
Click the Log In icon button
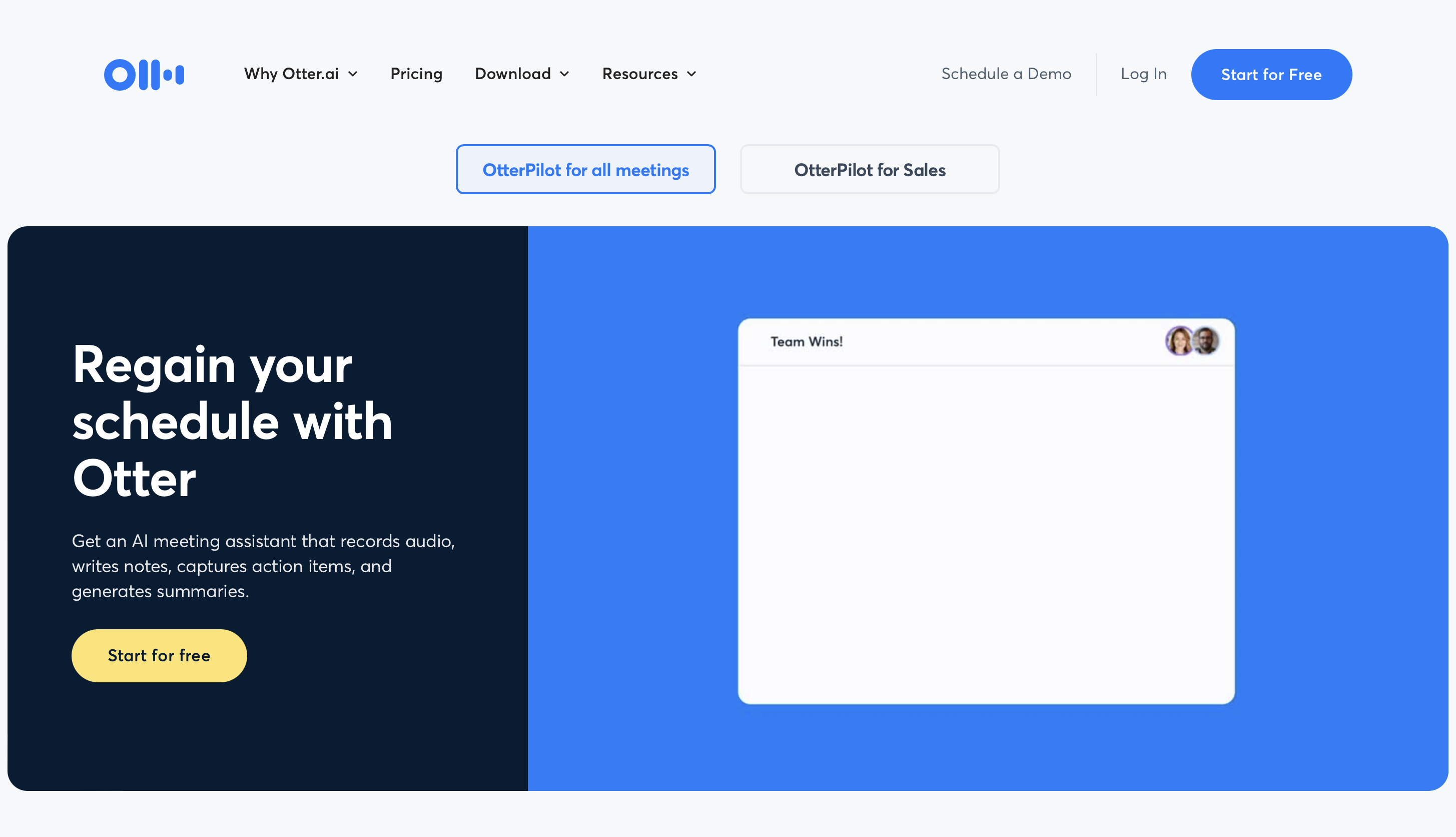1144,74
